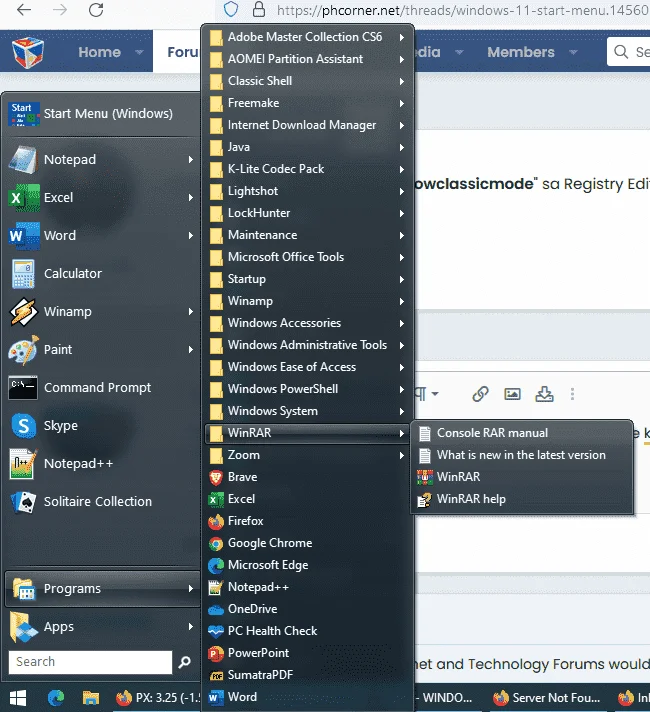Expand the K-Lite Codec Pack folder

(308, 169)
